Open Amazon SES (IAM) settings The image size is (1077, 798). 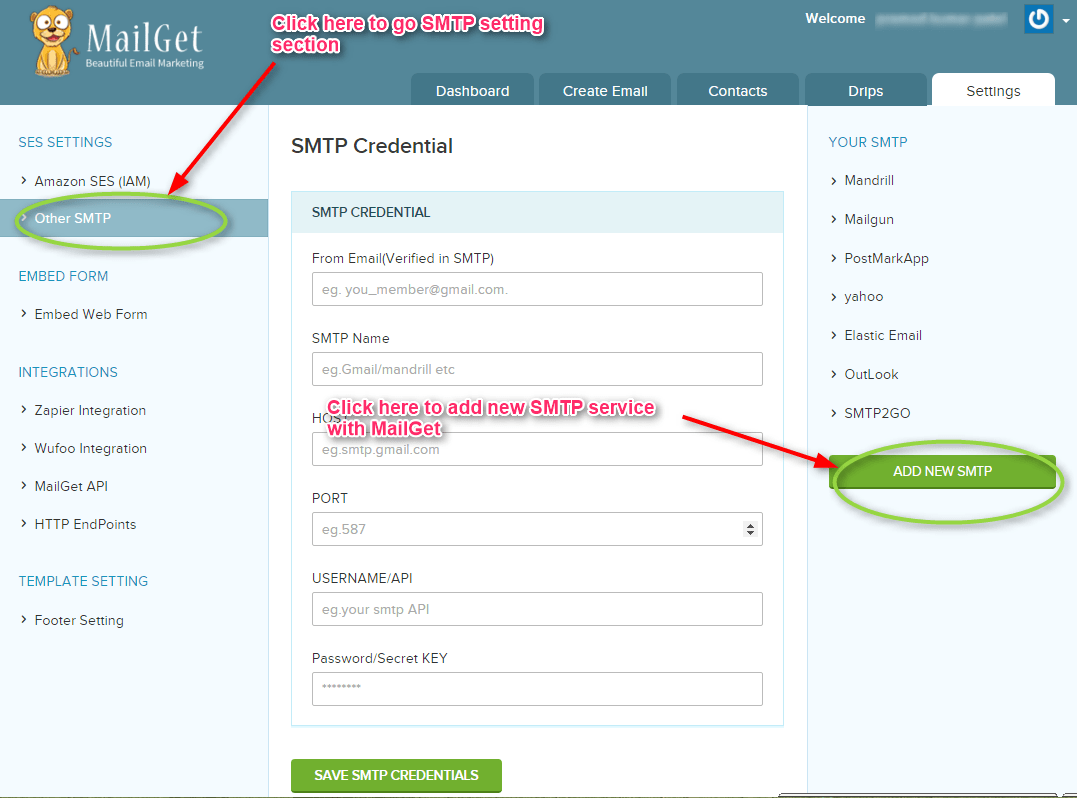[92, 181]
